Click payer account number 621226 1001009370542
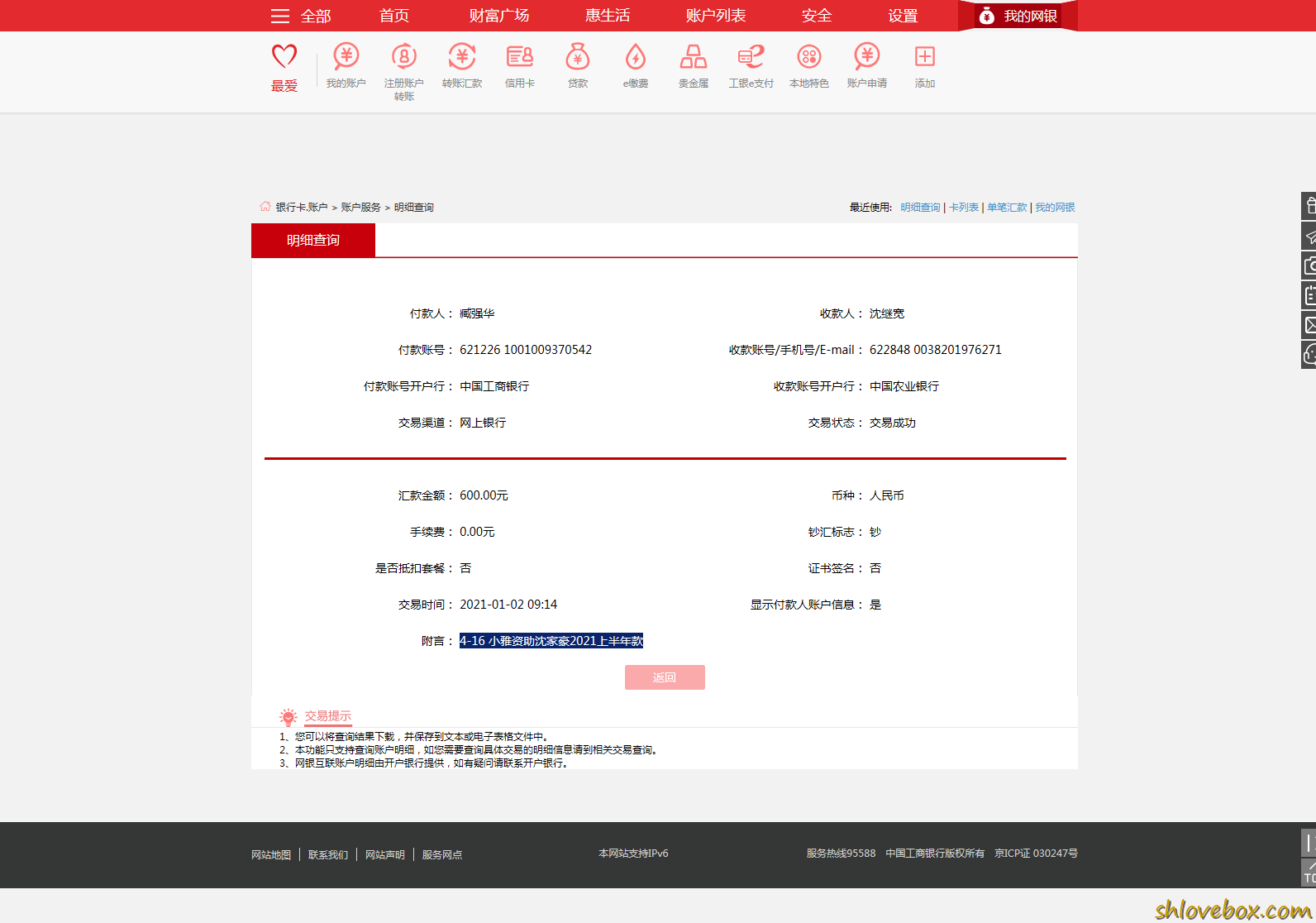Screen dimensions: 1316x923 pos(526,350)
